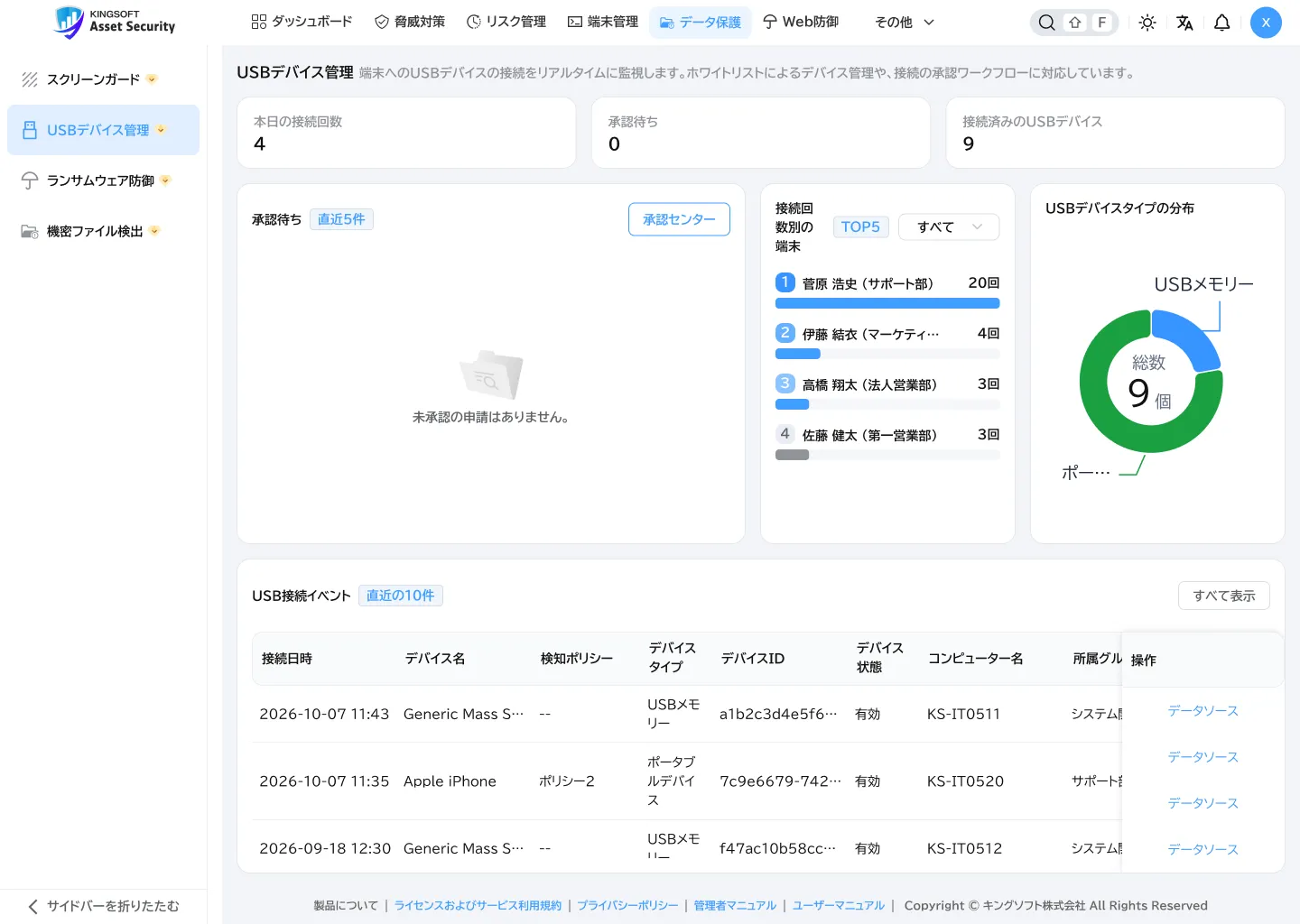Open the 端末管理 tab
The height and width of the screenshot is (924, 1300).
tap(603, 22)
